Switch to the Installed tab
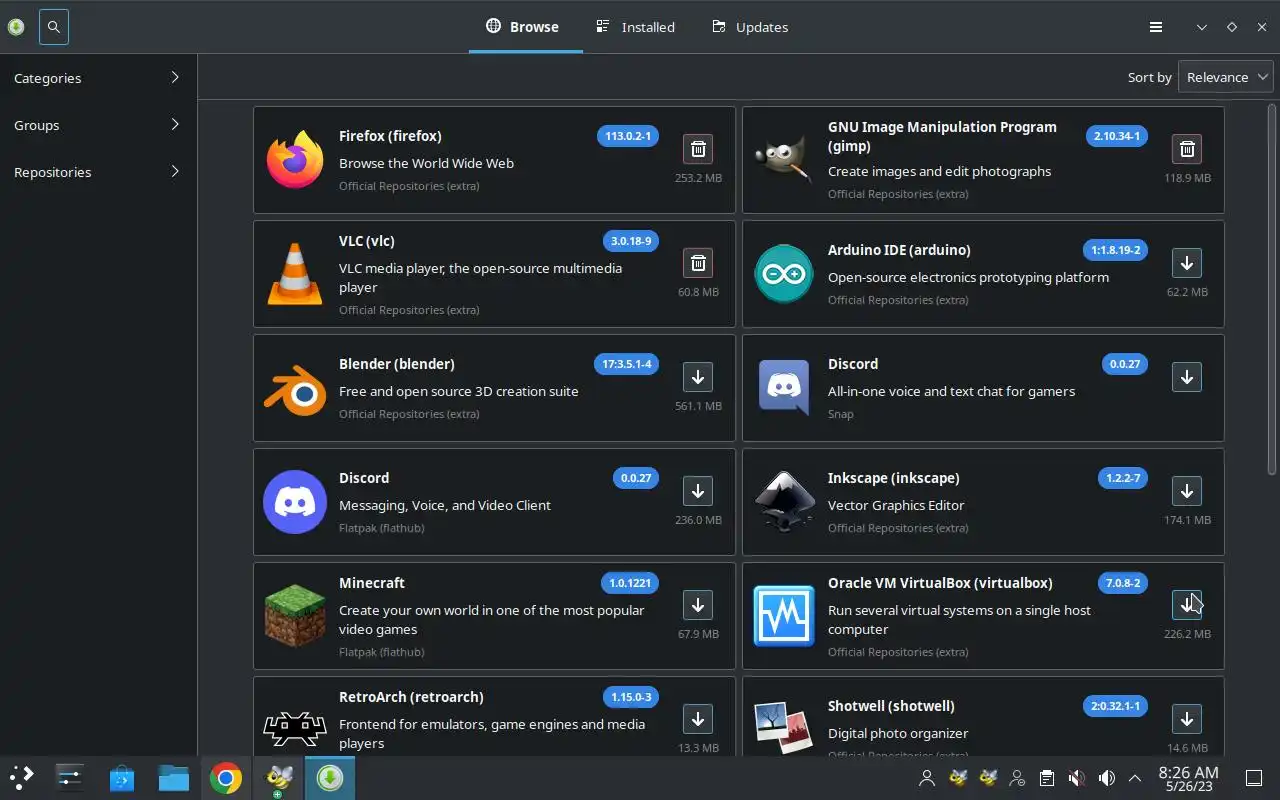The image size is (1280, 800). (636, 27)
